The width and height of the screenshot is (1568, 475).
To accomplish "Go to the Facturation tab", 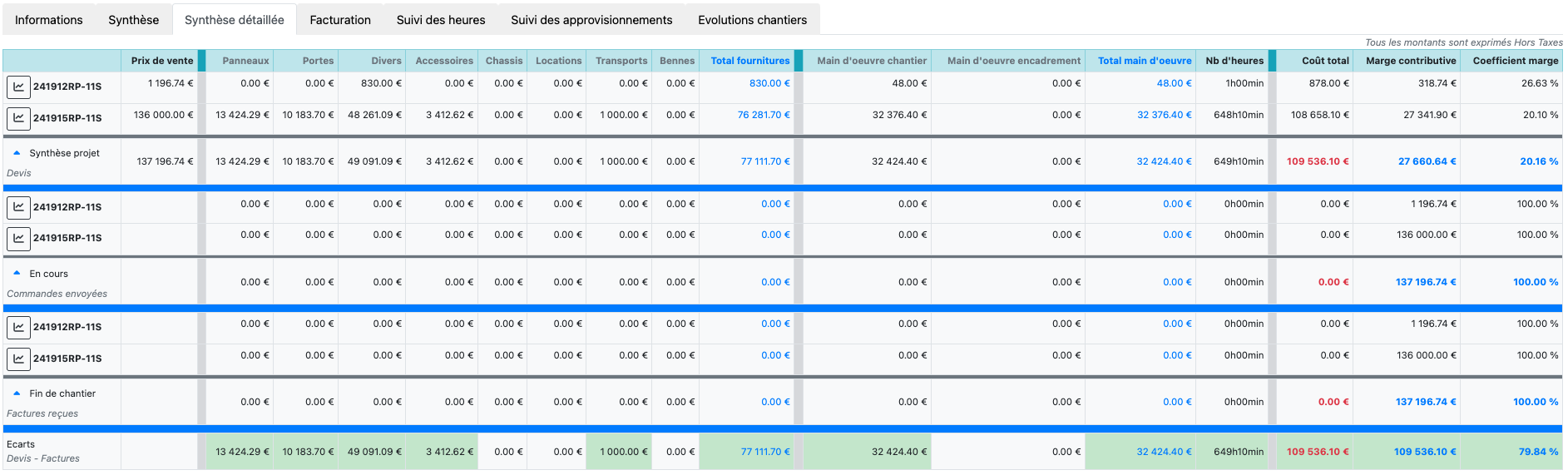I will [340, 20].
